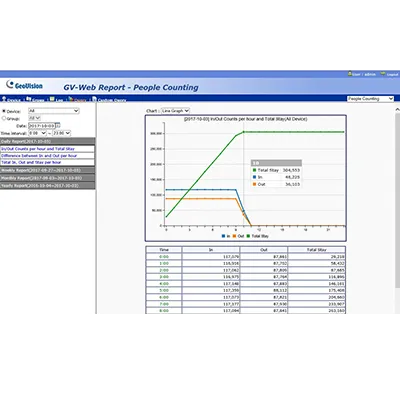
Task: Expand the Yearly Report section header
Action: pyautogui.click(x=47, y=186)
